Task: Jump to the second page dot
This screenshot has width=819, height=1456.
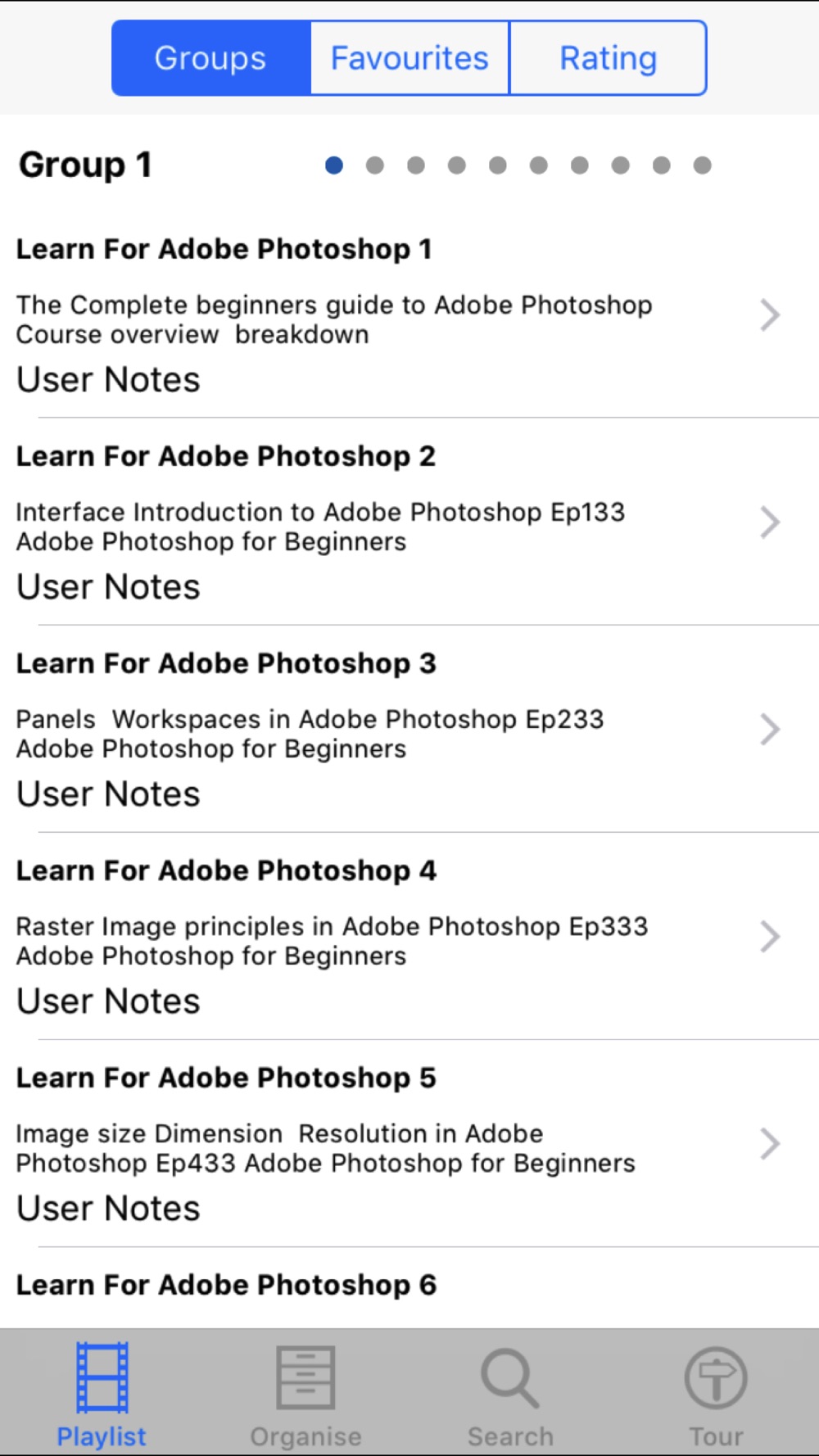Action: pos(375,165)
